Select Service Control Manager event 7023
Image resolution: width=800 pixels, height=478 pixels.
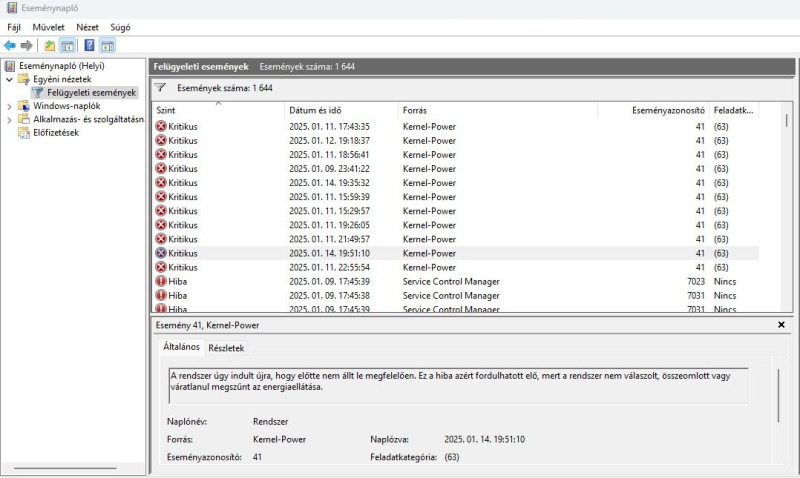[x=456, y=281]
